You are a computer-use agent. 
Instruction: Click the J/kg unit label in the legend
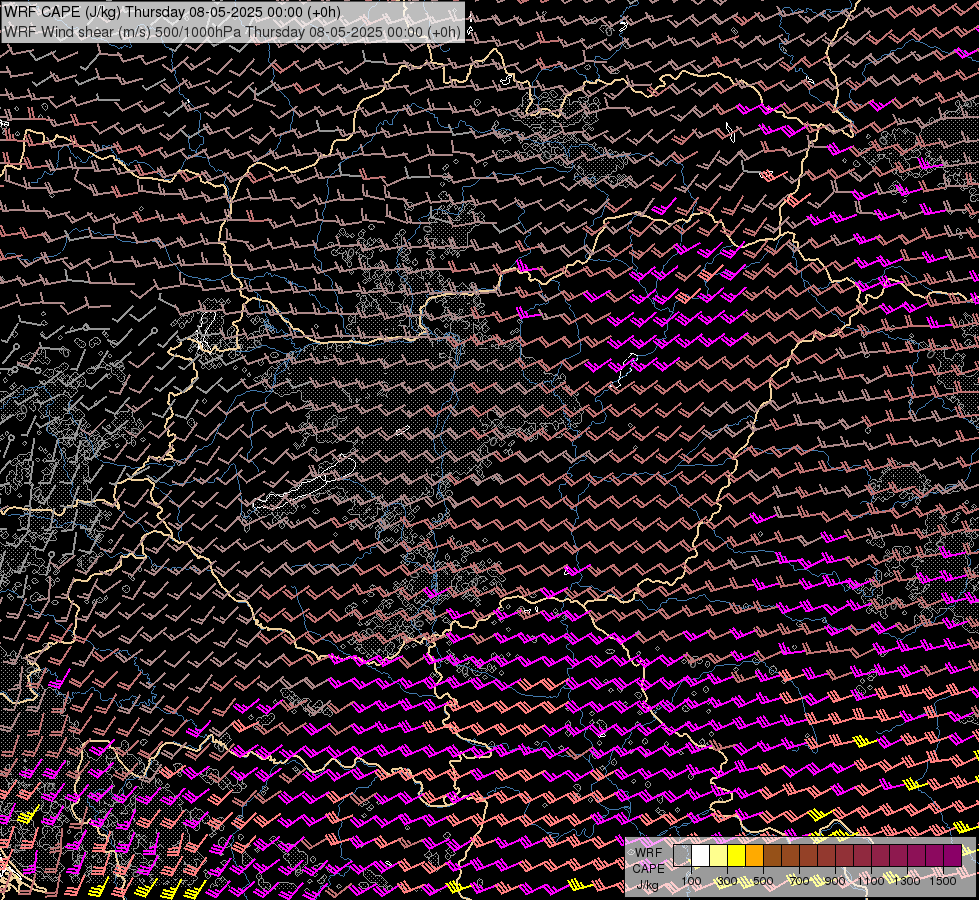647,885
